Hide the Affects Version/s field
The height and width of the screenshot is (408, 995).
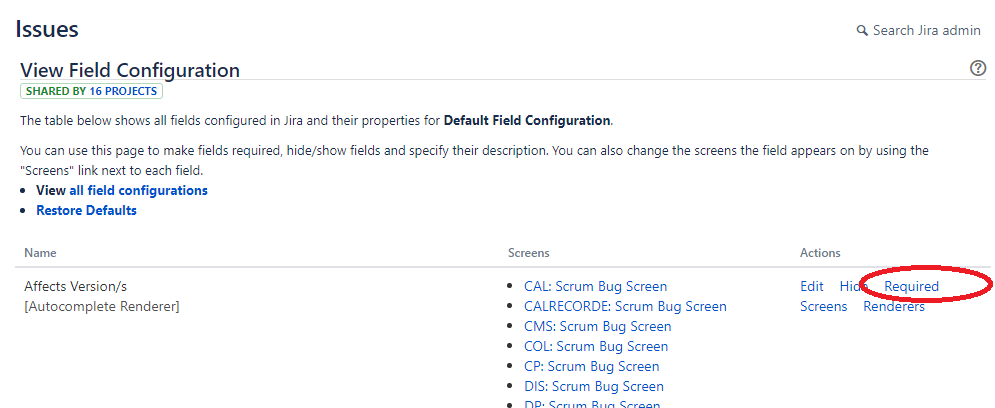tap(853, 286)
